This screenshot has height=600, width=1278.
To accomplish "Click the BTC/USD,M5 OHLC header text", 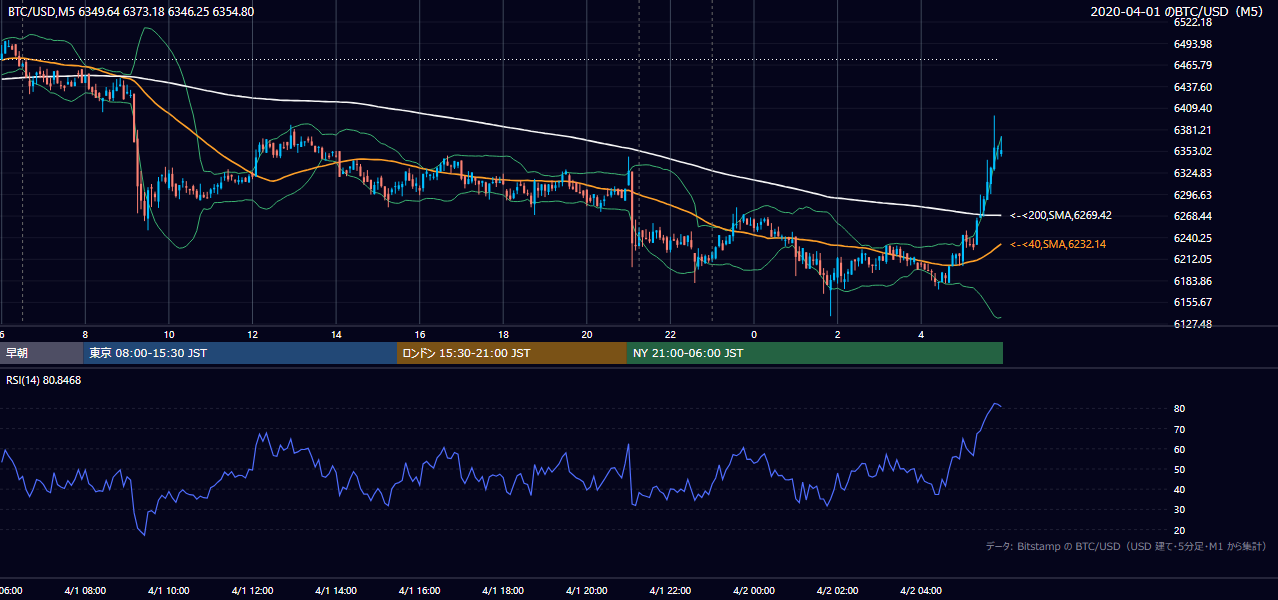I will 130,11.
